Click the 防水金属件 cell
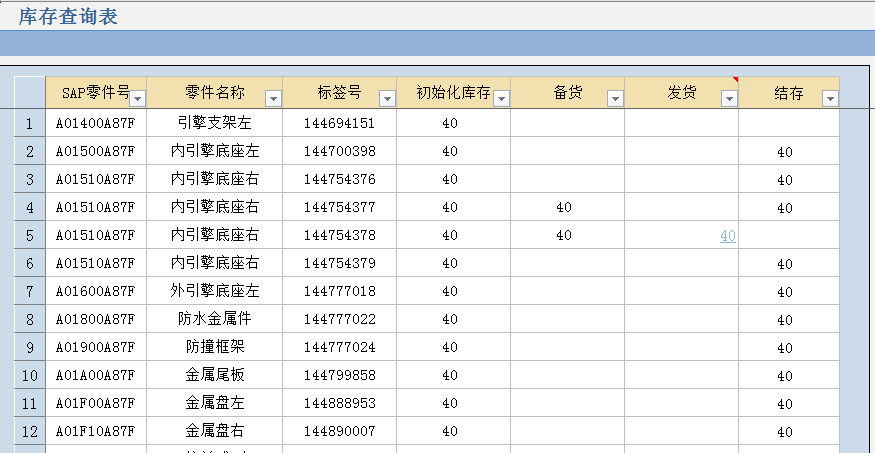 215,319
